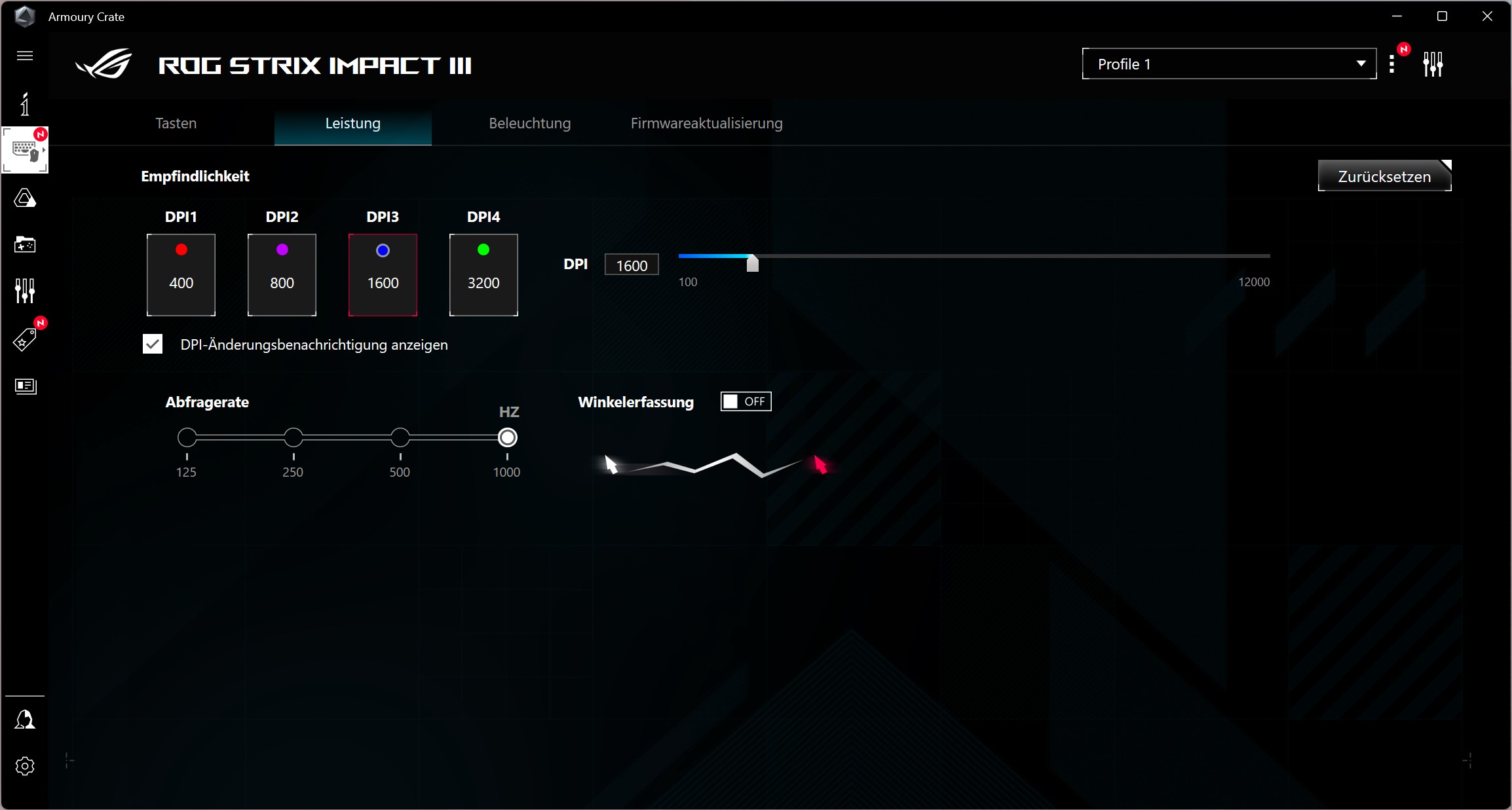The height and width of the screenshot is (810, 1512).
Task: Select the settings gear icon at bottom
Action: (x=25, y=766)
